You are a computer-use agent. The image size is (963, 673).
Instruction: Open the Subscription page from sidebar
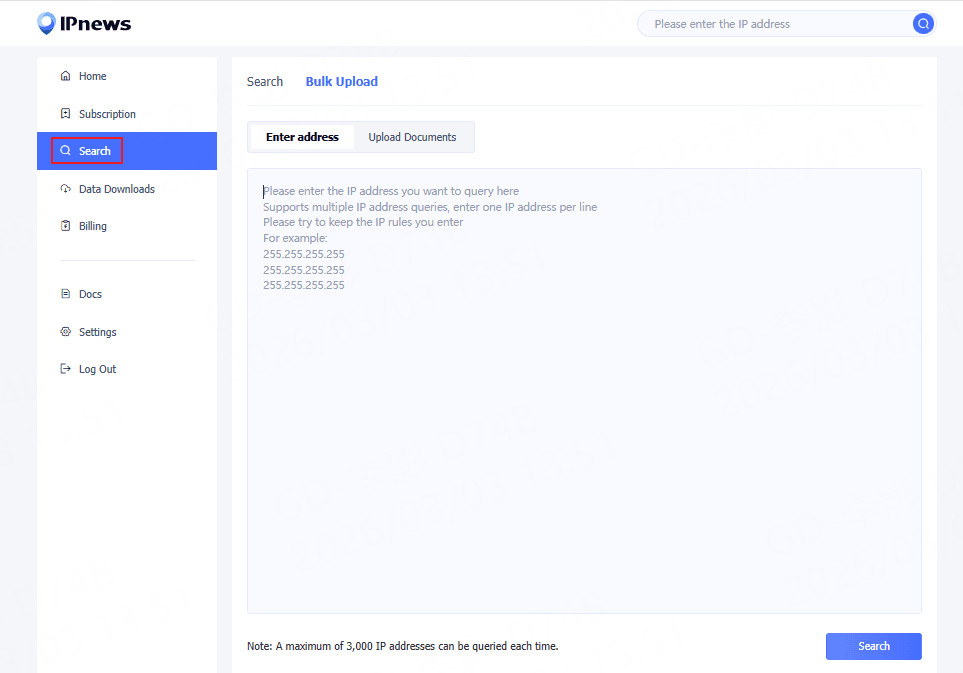[107, 114]
